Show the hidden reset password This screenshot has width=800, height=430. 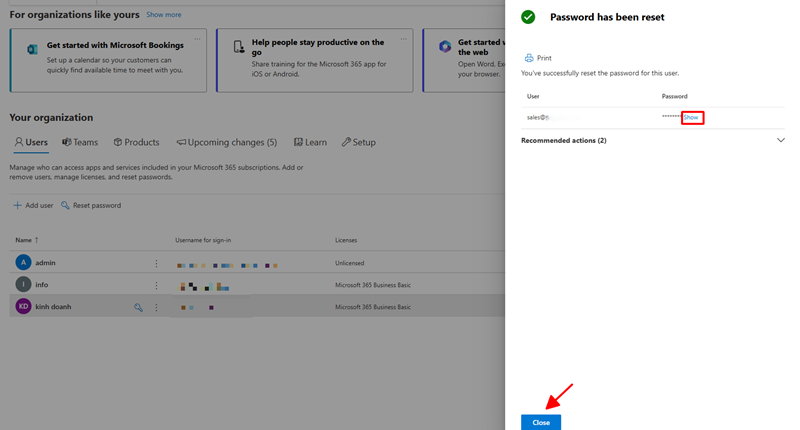coord(691,118)
